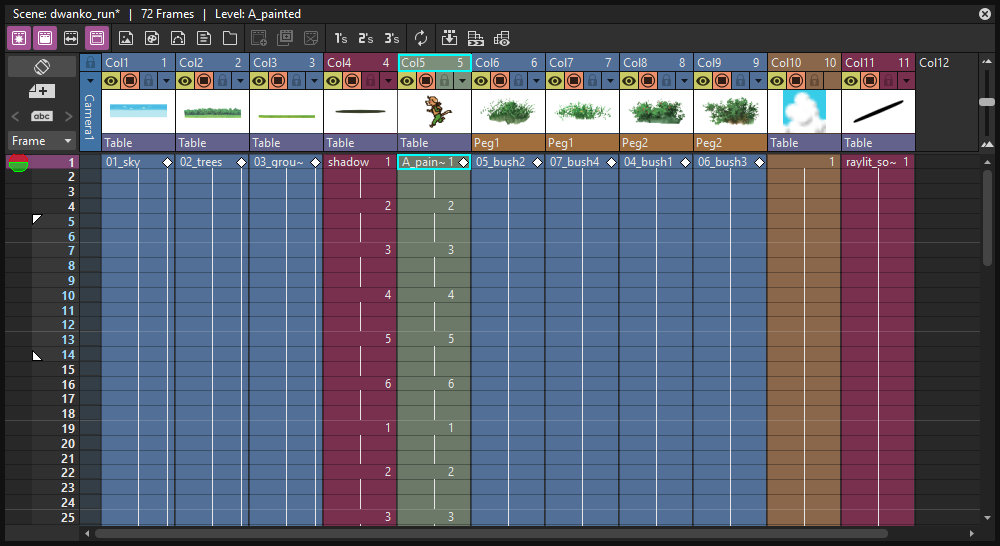Image resolution: width=1000 pixels, height=546 pixels.
Task: Select the Col10 column header
Action: coord(804,63)
